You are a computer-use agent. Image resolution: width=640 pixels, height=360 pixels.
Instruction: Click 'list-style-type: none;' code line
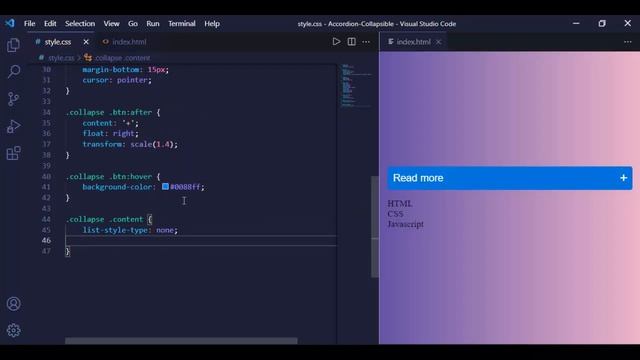[x=130, y=230]
